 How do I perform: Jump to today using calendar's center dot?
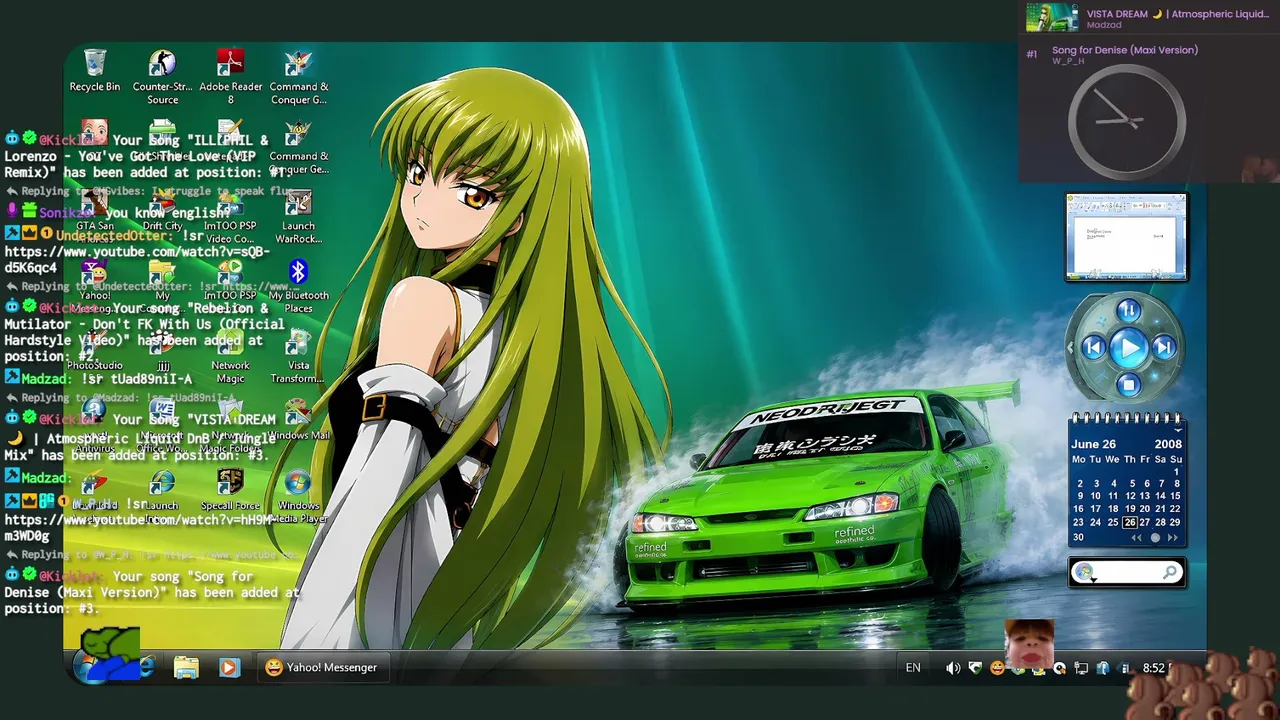point(1156,538)
